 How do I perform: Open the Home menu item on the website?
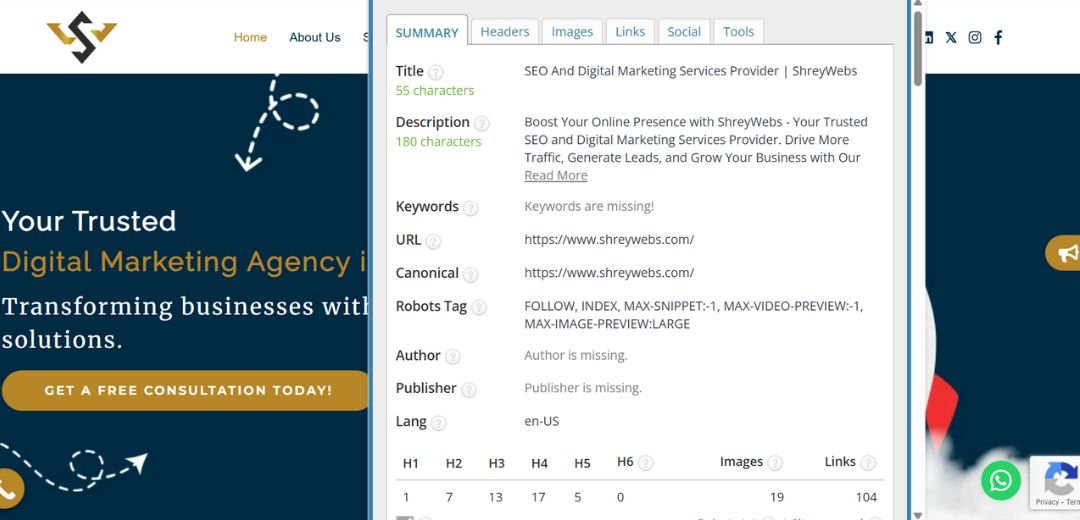point(250,37)
